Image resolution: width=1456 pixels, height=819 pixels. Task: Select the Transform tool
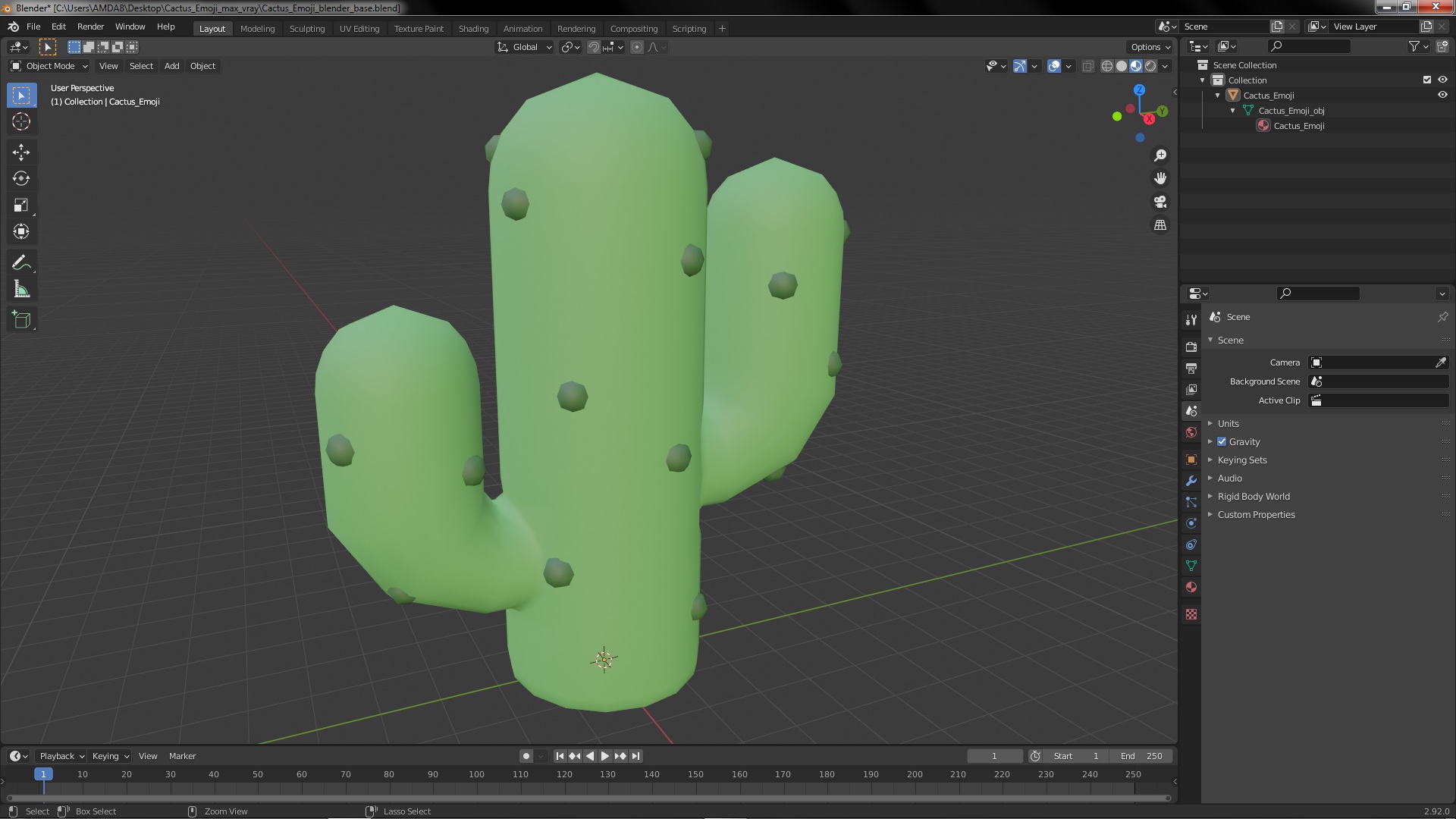21,232
